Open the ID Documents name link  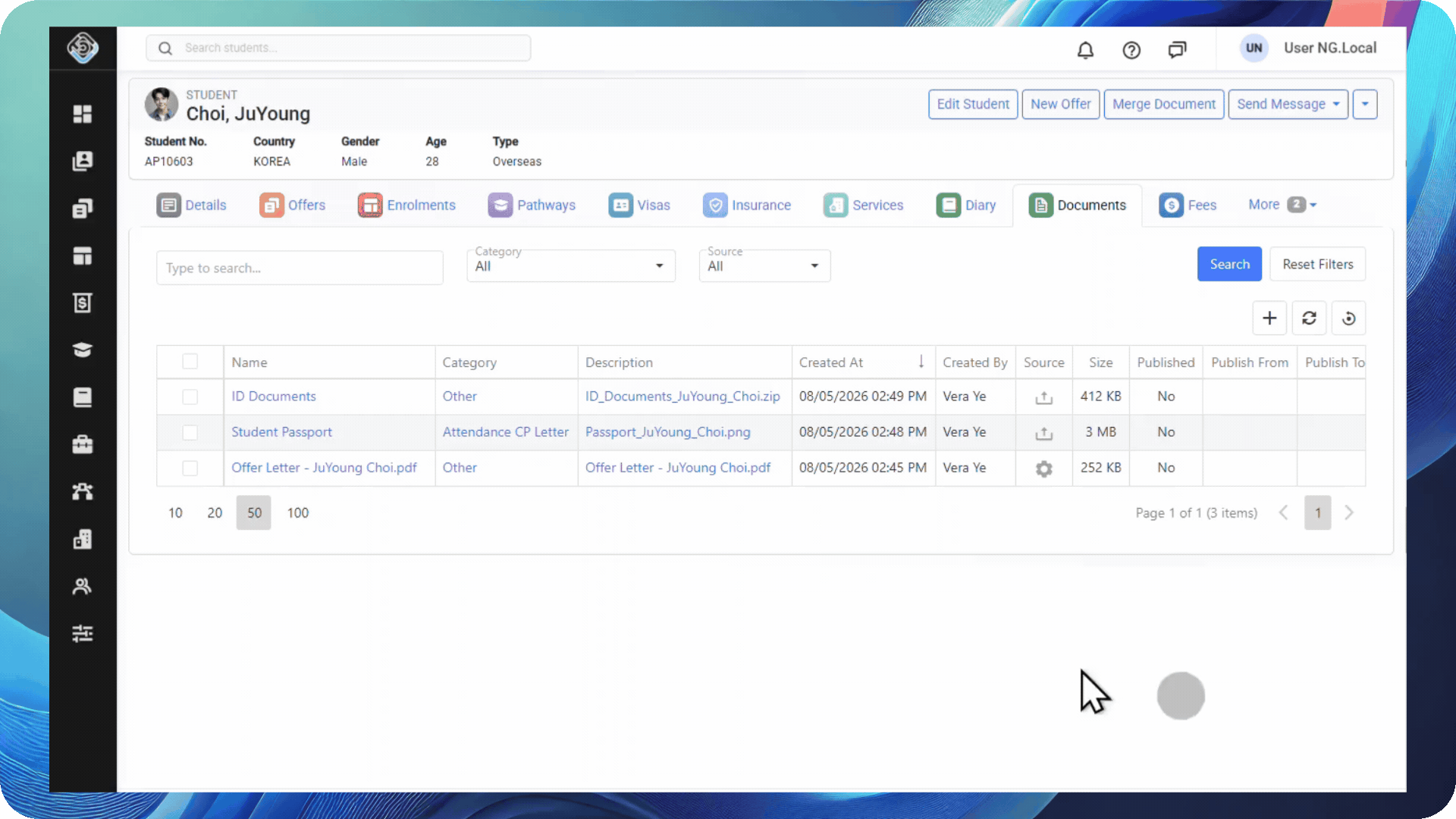(x=273, y=397)
